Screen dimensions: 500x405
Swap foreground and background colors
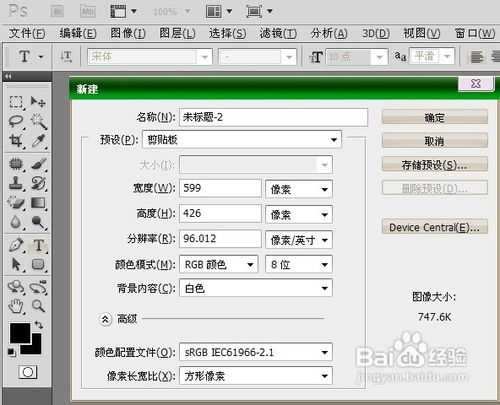click(x=39, y=325)
